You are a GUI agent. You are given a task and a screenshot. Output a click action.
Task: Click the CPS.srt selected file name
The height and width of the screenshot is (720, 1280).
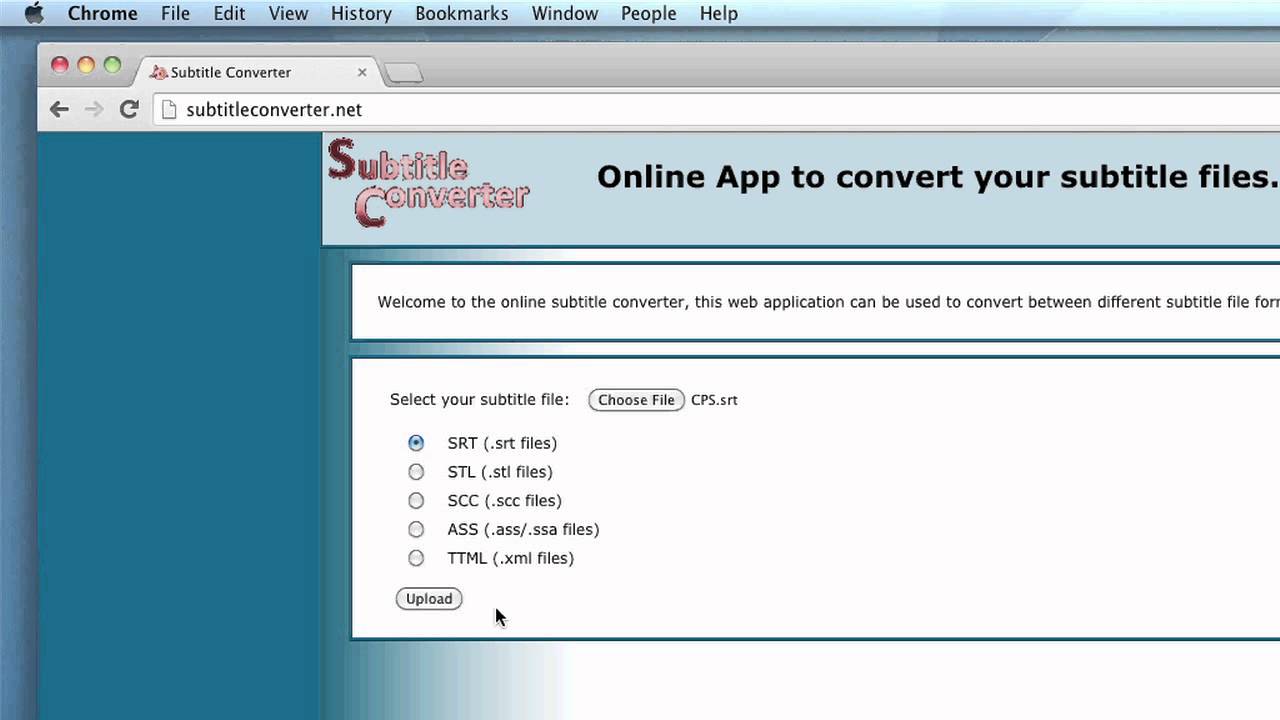point(714,400)
